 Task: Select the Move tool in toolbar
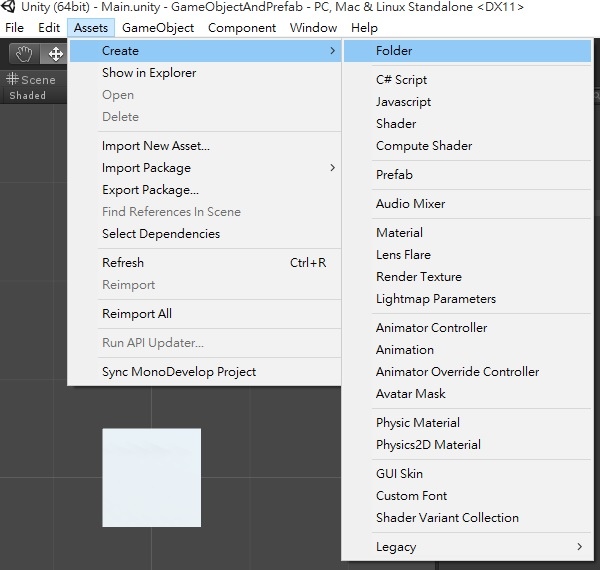[56, 54]
